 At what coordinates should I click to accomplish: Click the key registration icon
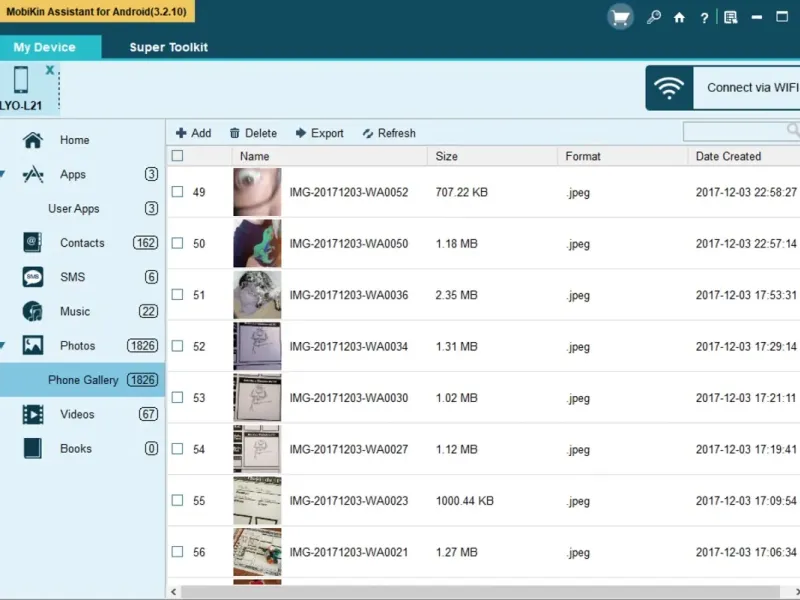click(654, 17)
